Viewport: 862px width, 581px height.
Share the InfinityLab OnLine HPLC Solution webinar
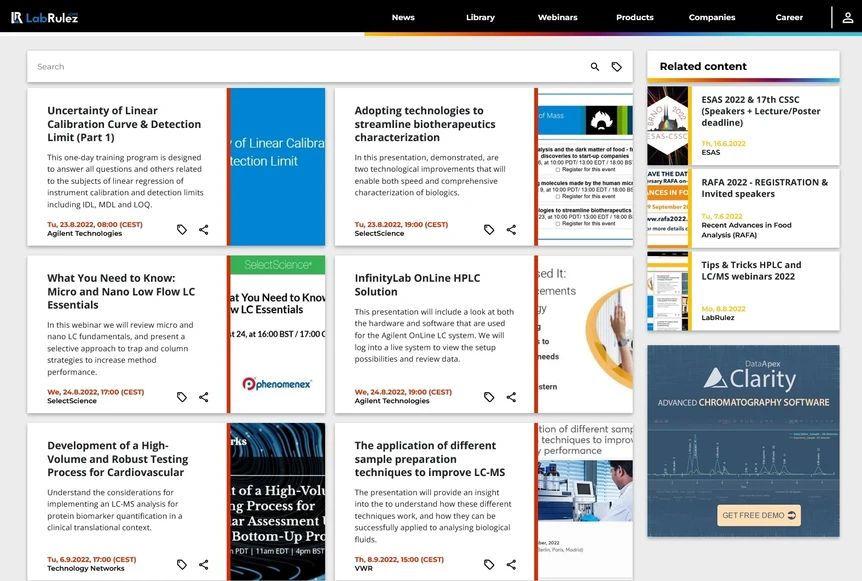(511, 397)
